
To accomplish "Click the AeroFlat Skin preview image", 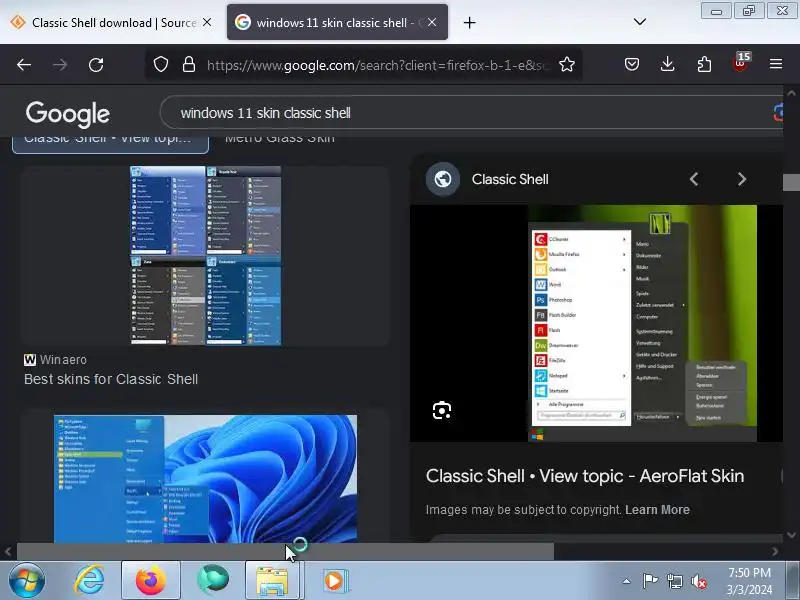I will [x=642, y=323].
